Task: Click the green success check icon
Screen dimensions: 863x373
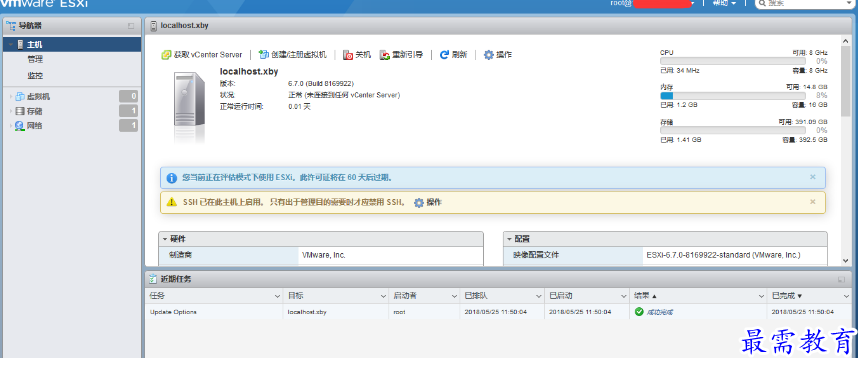Action: point(639,312)
